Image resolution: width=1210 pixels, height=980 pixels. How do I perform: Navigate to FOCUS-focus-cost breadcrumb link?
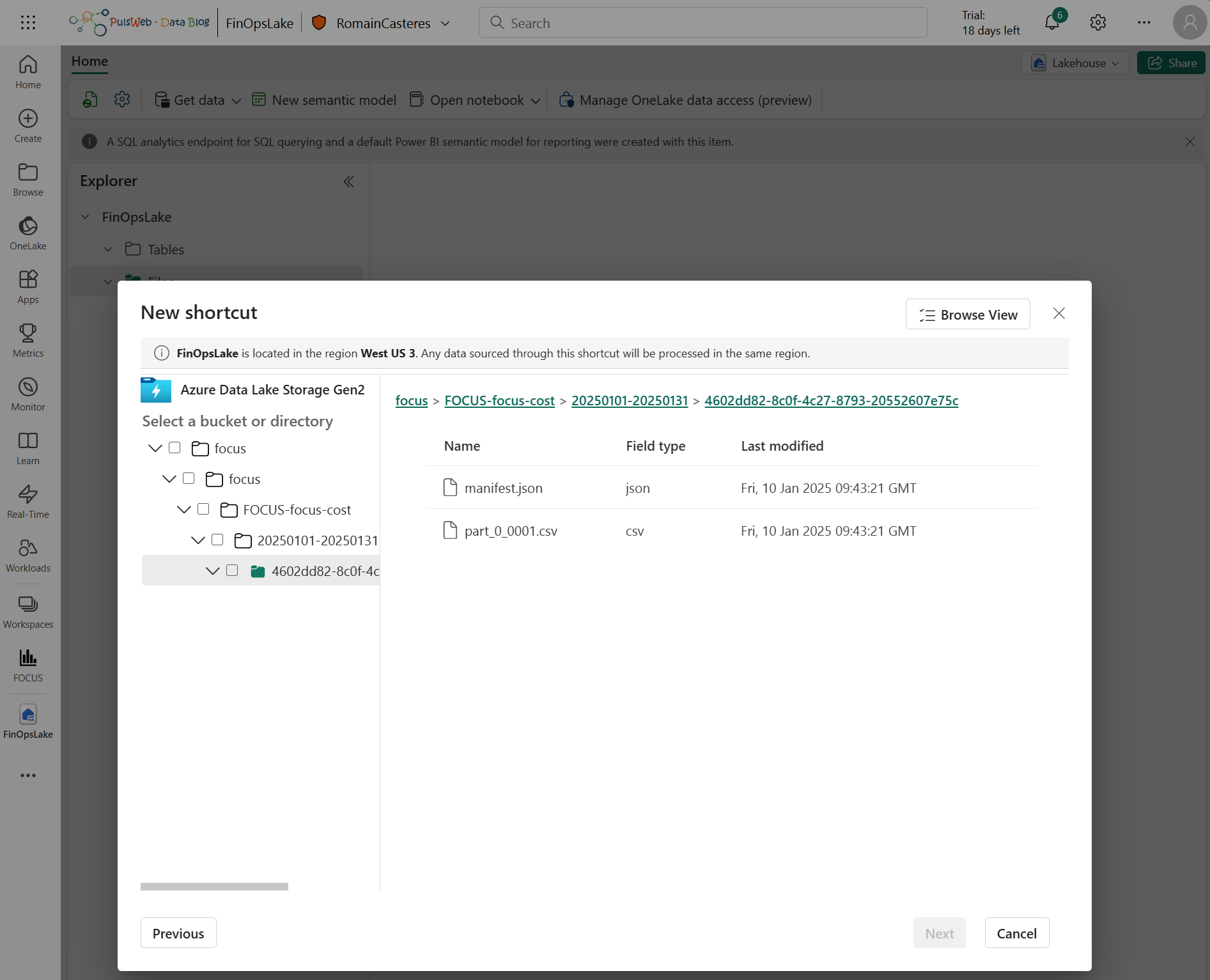pos(499,400)
